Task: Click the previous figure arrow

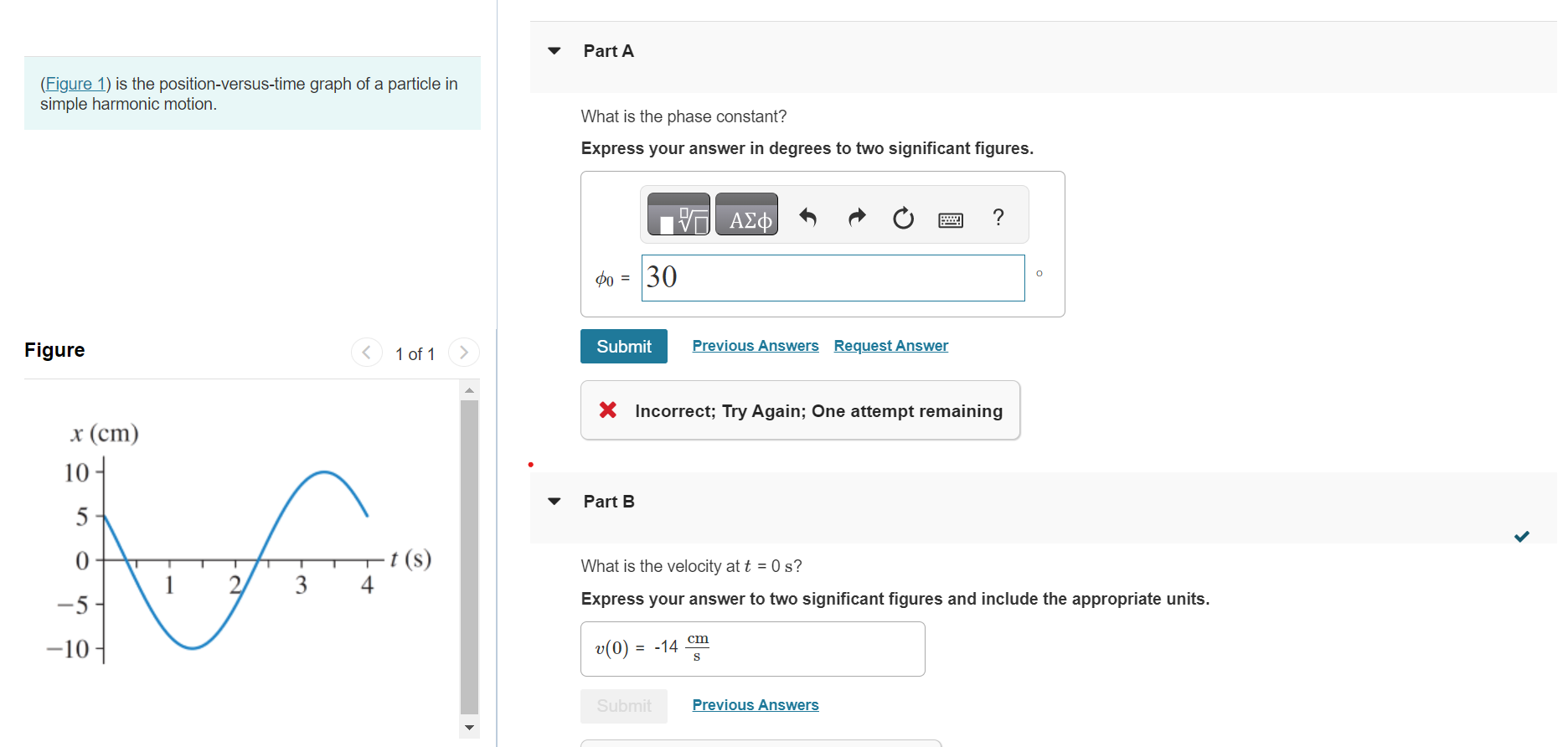Action: (x=367, y=352)
